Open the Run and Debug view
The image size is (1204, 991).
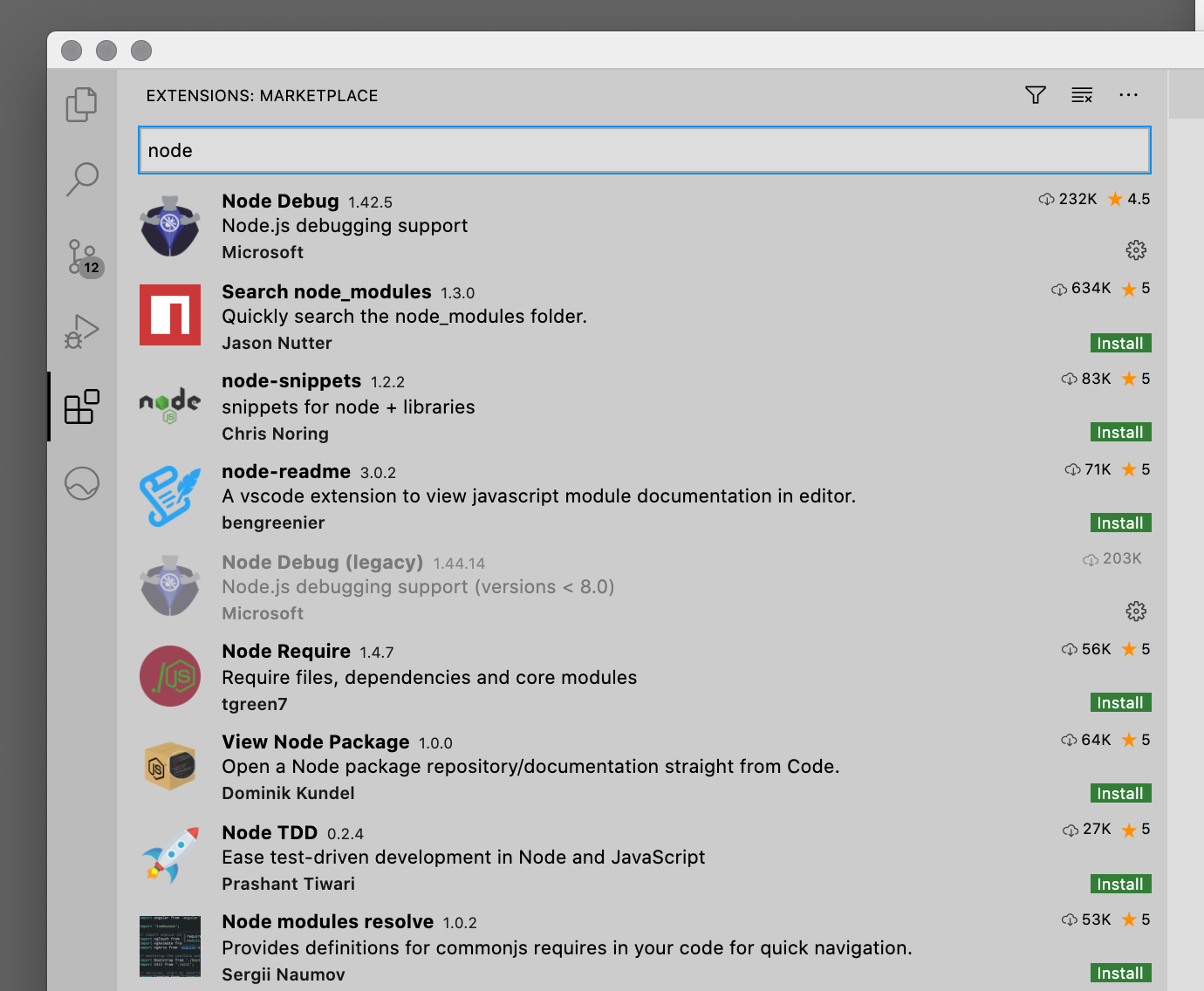pyautogui.click(x=82, y=331)
